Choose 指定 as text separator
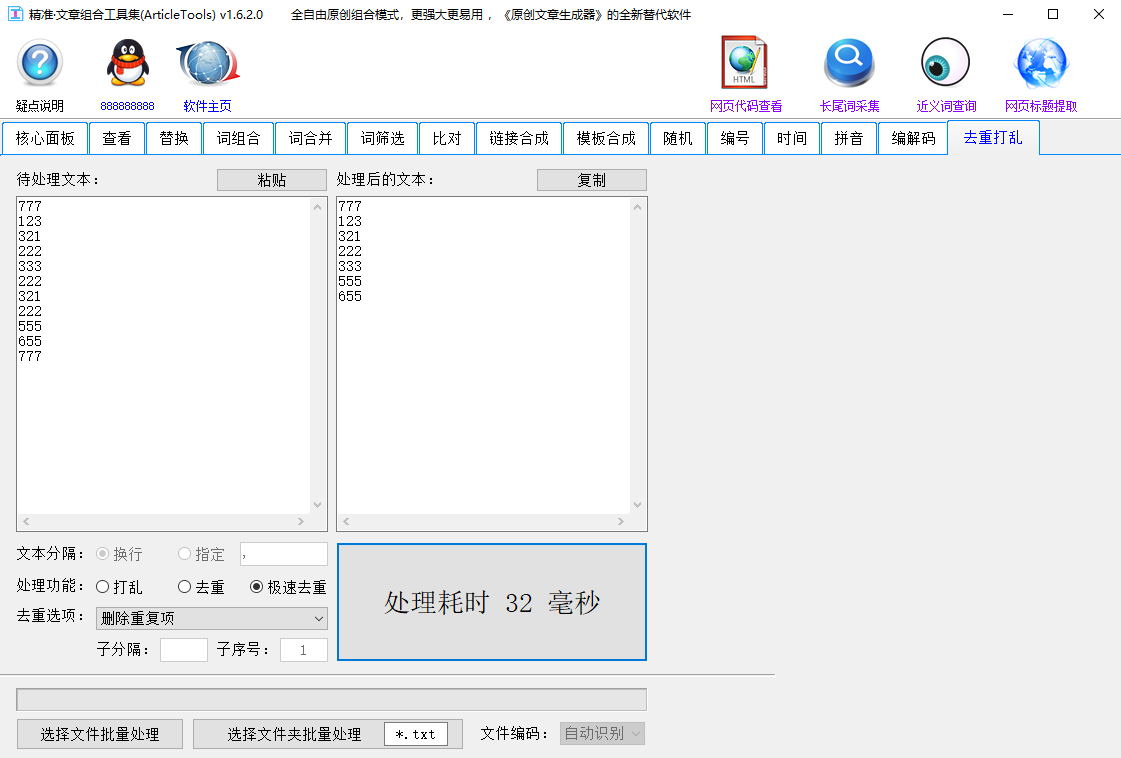Viewport: 1121px width, 758px height. coord(183,554)
